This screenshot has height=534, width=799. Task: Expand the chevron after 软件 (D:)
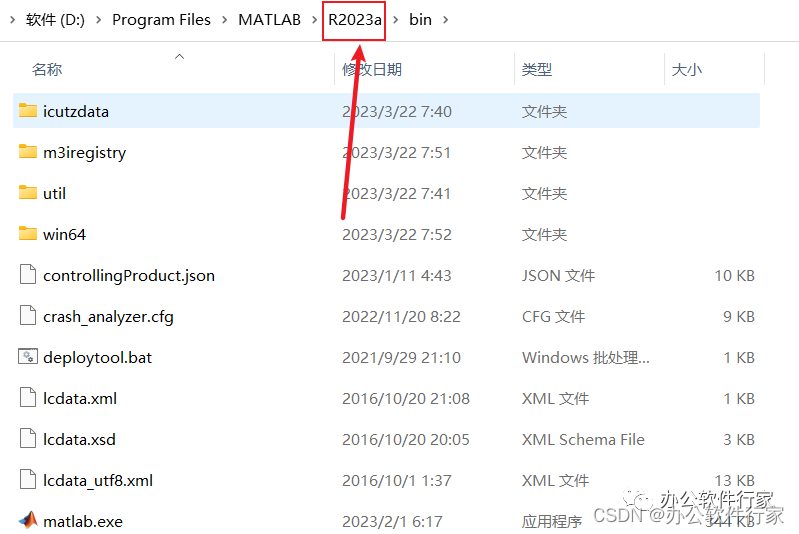98,19
